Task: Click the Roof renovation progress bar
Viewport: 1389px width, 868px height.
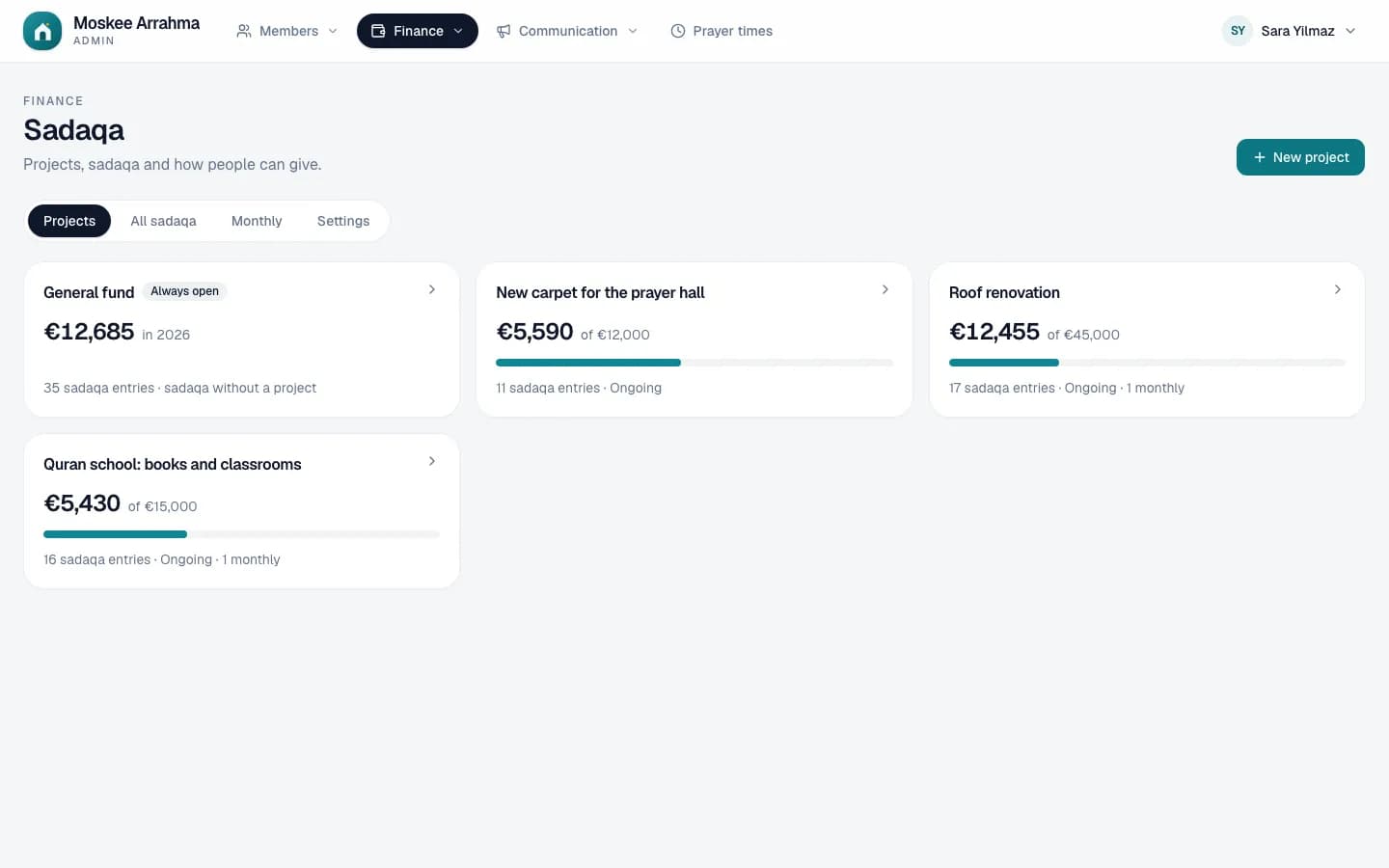Action: tap(1147, 363)
